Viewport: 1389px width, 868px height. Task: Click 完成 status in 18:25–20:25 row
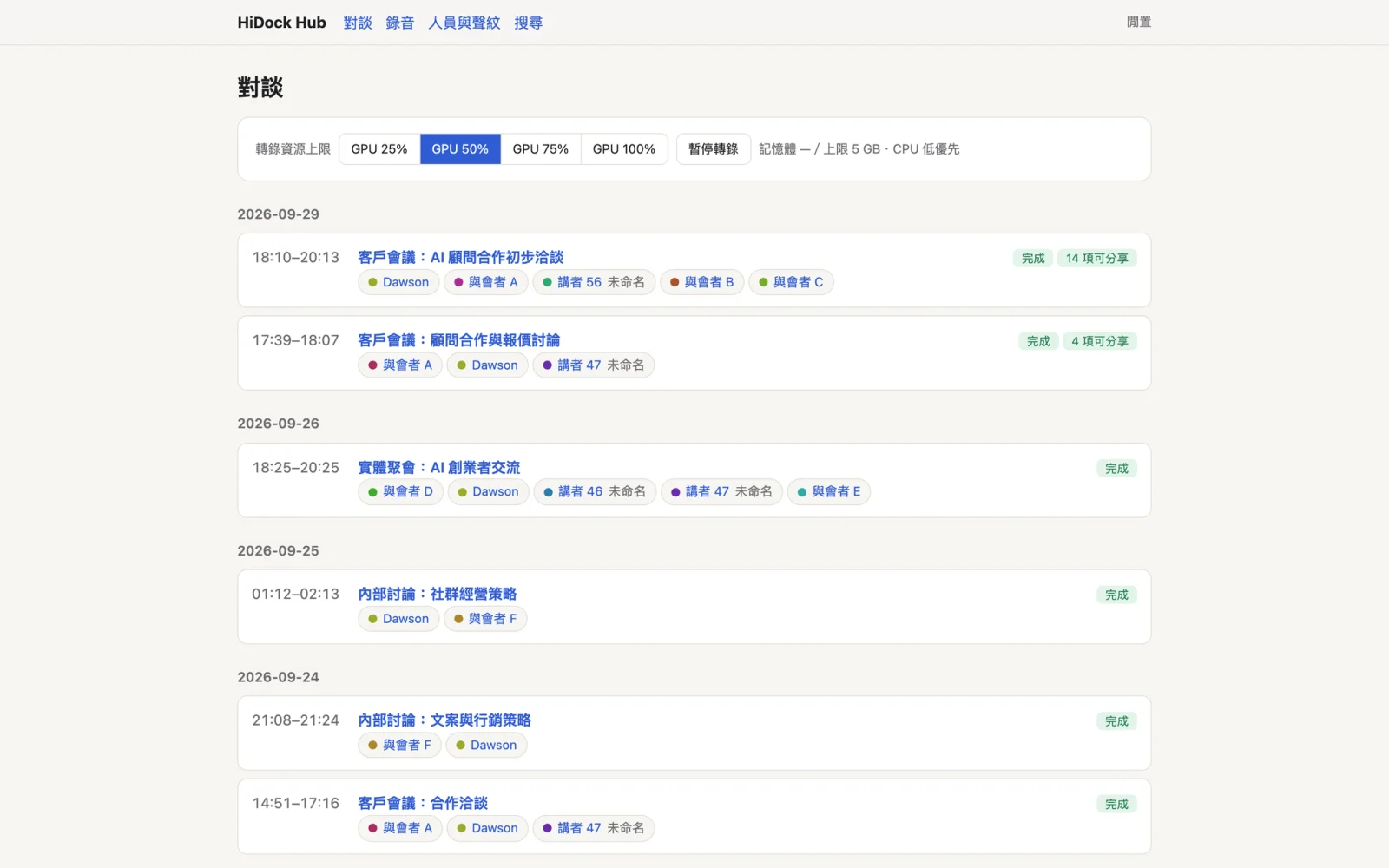[1116, 468]
